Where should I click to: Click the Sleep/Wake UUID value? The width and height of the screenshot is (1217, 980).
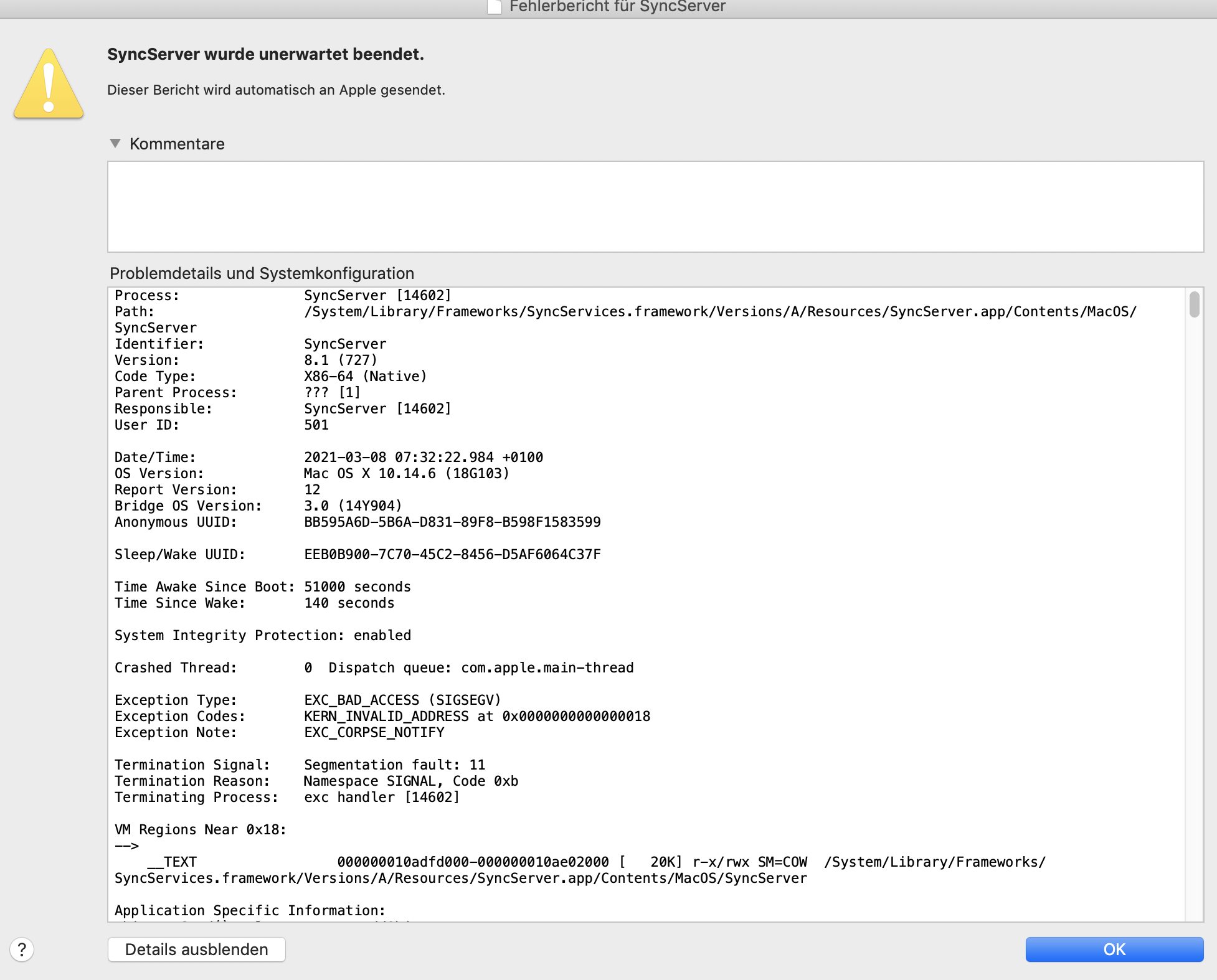[x=452, y=554]
